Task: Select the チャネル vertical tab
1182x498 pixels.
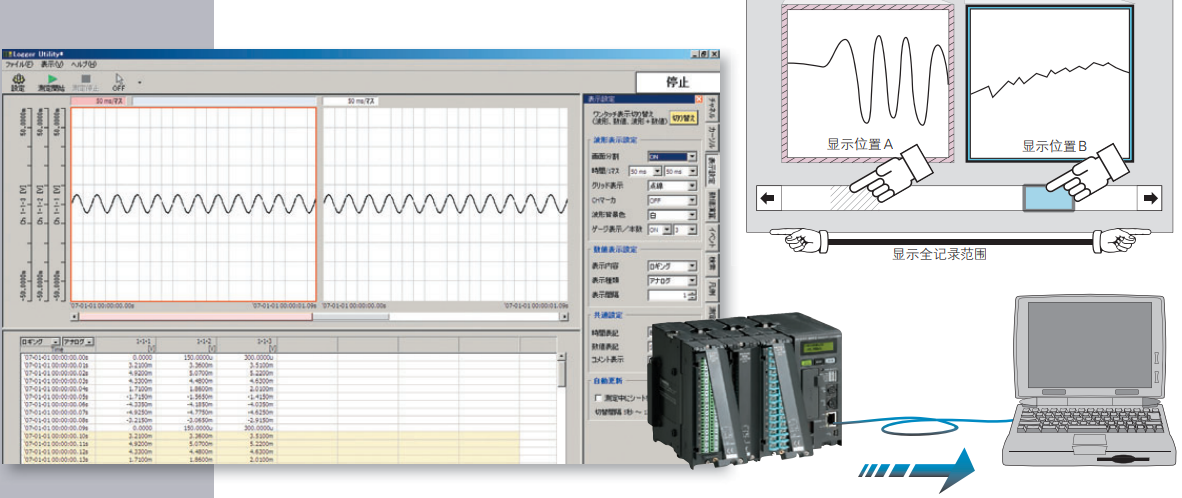Action: pos(712,109)
